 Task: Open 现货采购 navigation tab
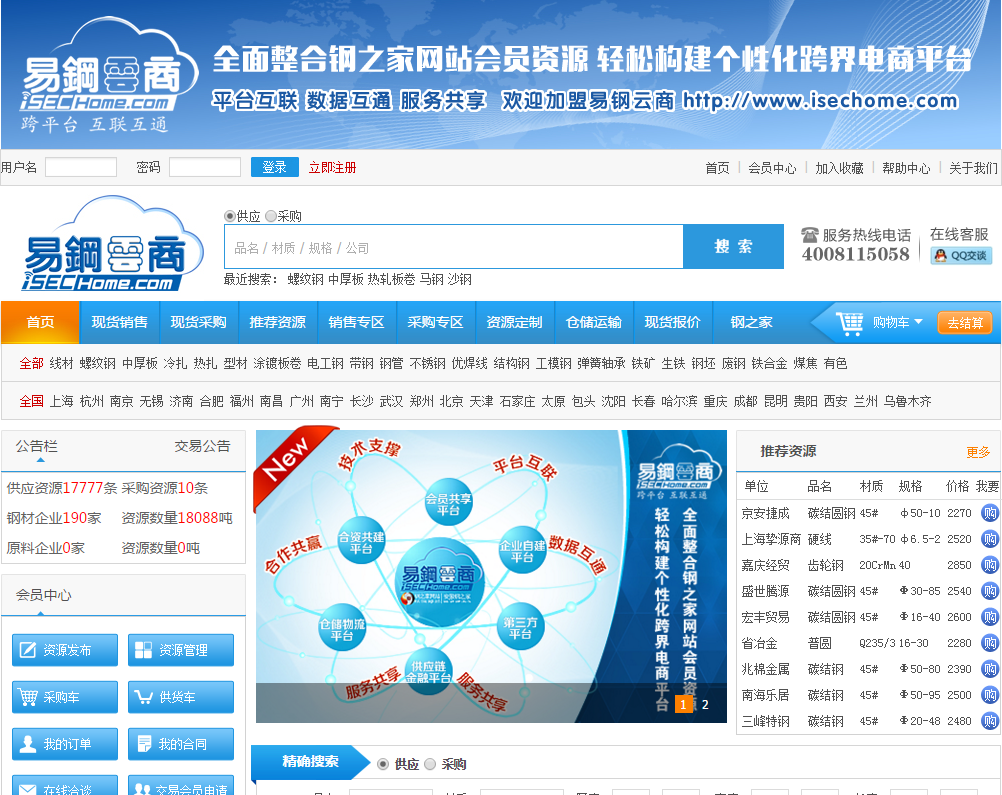[x=199, y=322]
